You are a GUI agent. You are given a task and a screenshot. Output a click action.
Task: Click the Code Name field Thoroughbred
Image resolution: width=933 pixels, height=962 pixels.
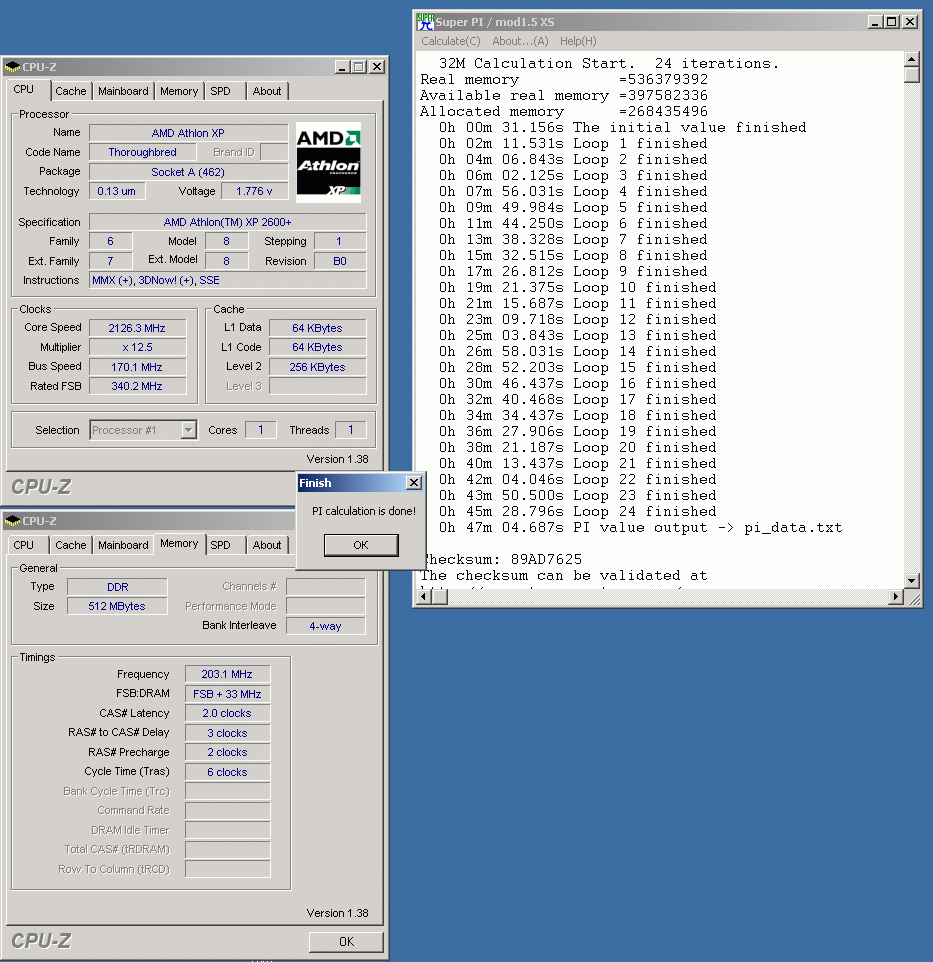[x=143, y=152]
